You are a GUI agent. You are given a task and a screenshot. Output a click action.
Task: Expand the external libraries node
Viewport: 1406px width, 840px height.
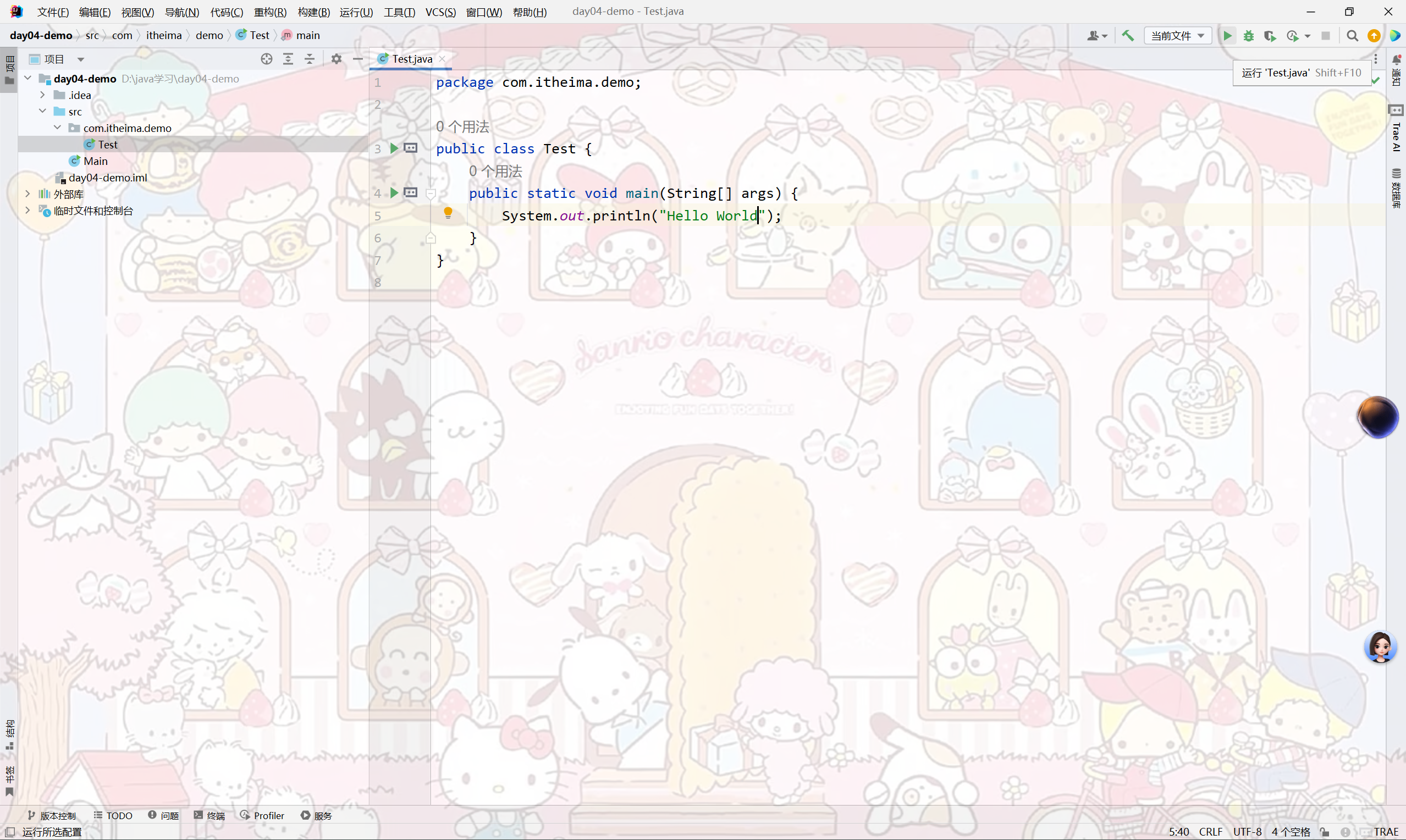pos(27,194)
